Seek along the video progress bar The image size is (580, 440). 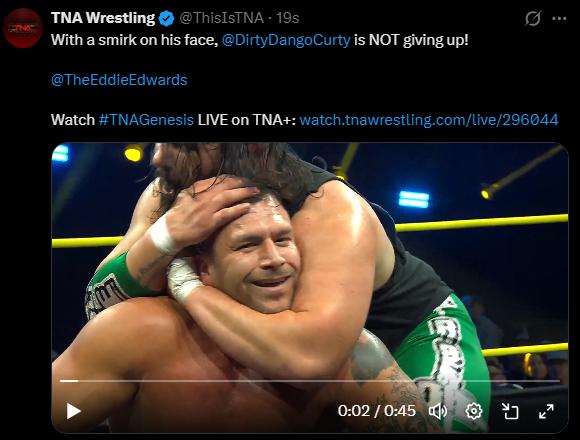tap(310, 380)
